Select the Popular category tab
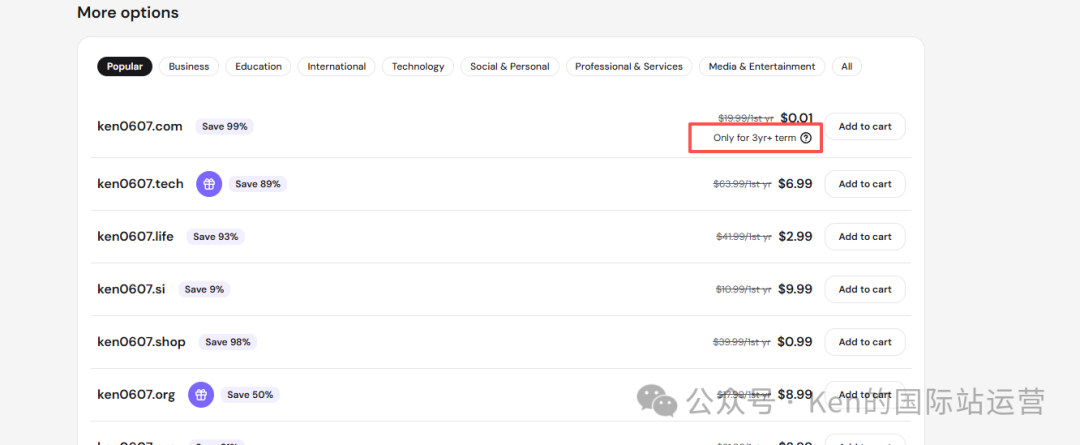 pyautogui.click(x=125, y=67)
